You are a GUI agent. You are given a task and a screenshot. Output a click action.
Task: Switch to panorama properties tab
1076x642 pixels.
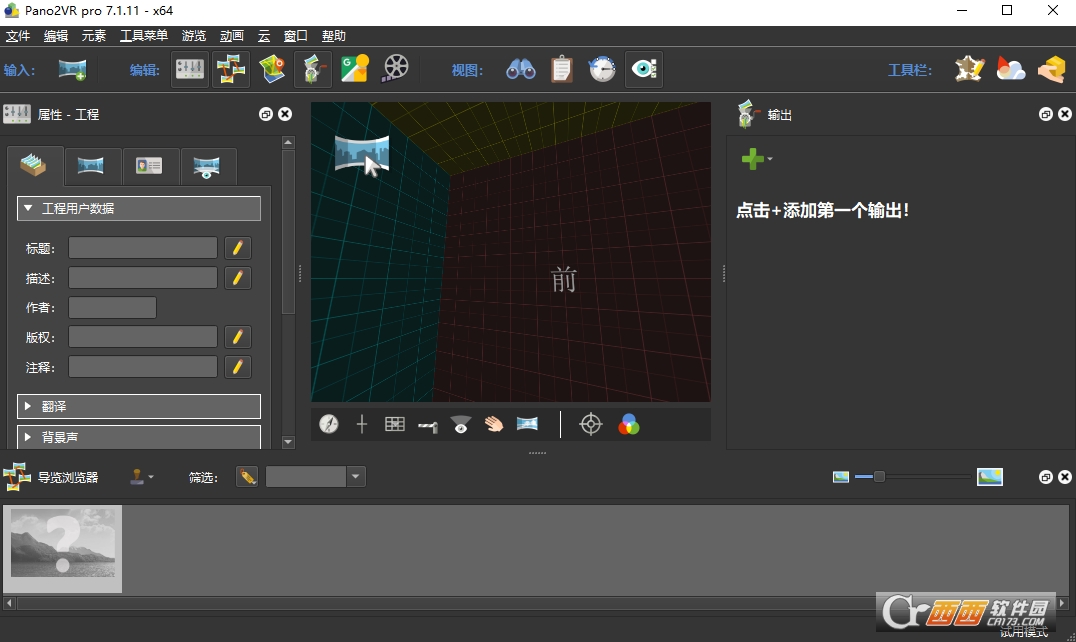(x=91, y=166)
